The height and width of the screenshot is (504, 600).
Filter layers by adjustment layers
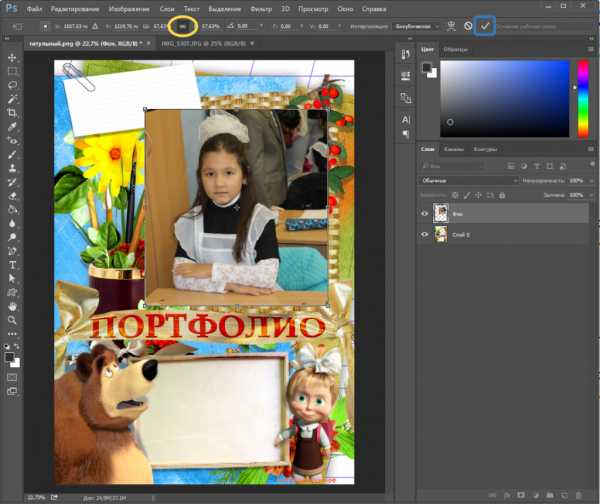(x=524, y=166)
